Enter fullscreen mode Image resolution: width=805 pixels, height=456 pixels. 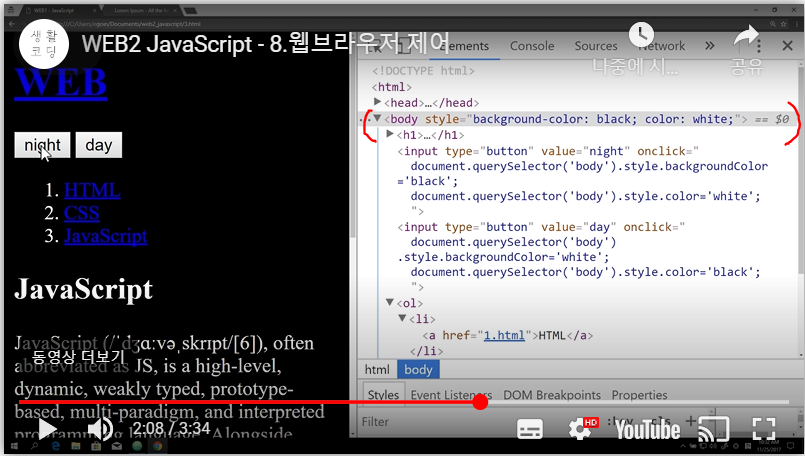764,429
